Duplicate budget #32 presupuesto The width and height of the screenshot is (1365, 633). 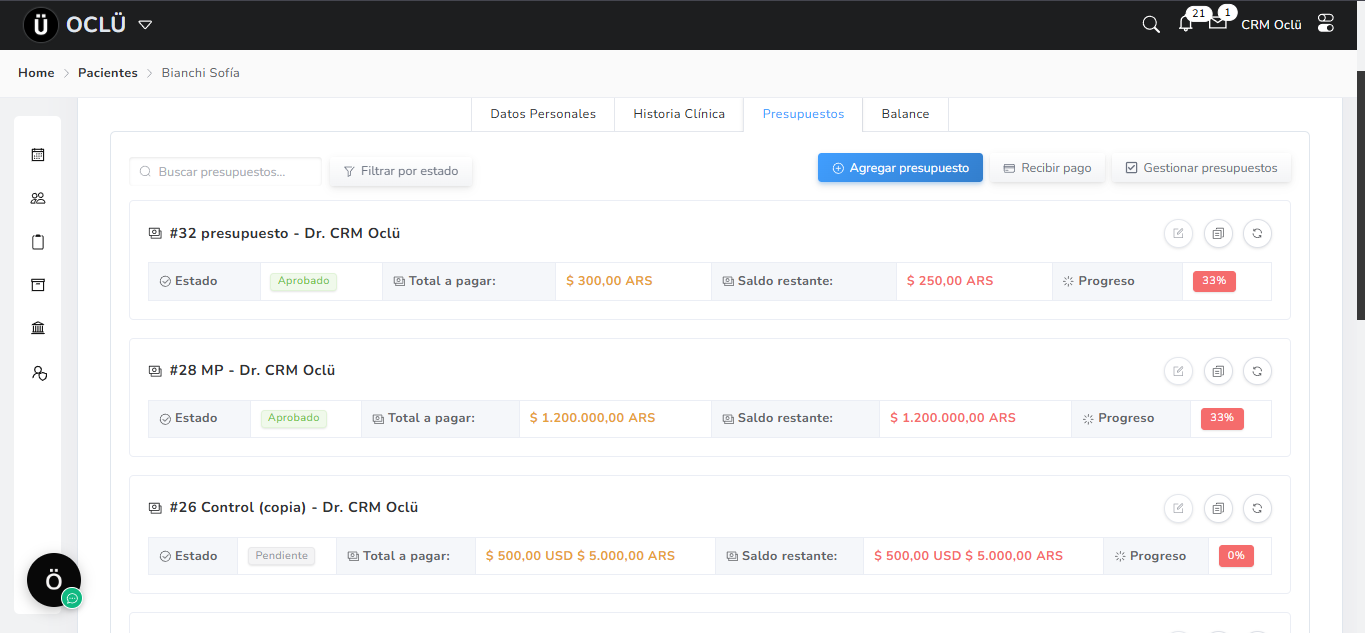point(1218,234)
